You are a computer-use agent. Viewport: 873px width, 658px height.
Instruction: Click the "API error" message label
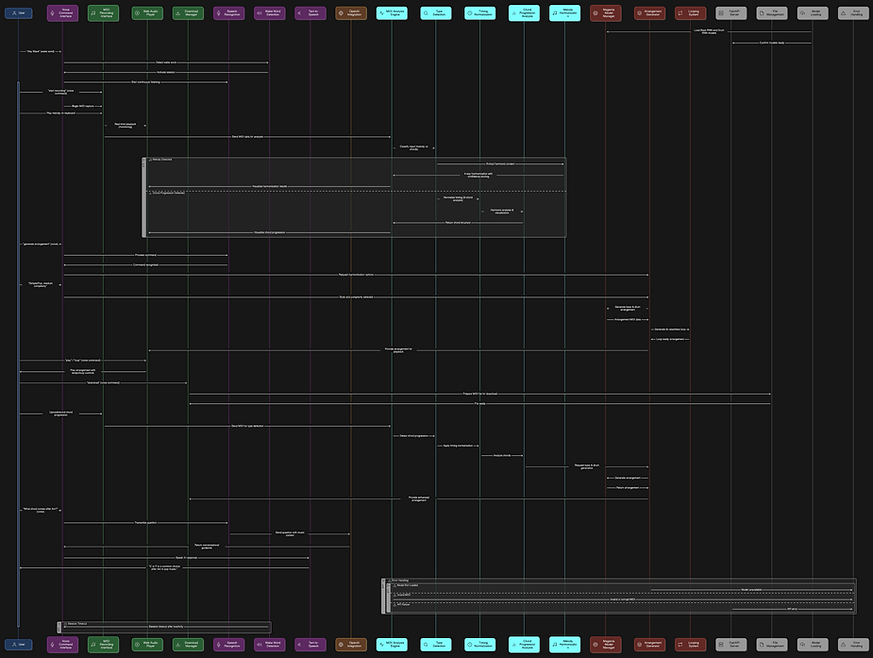(x=792, y=609)
